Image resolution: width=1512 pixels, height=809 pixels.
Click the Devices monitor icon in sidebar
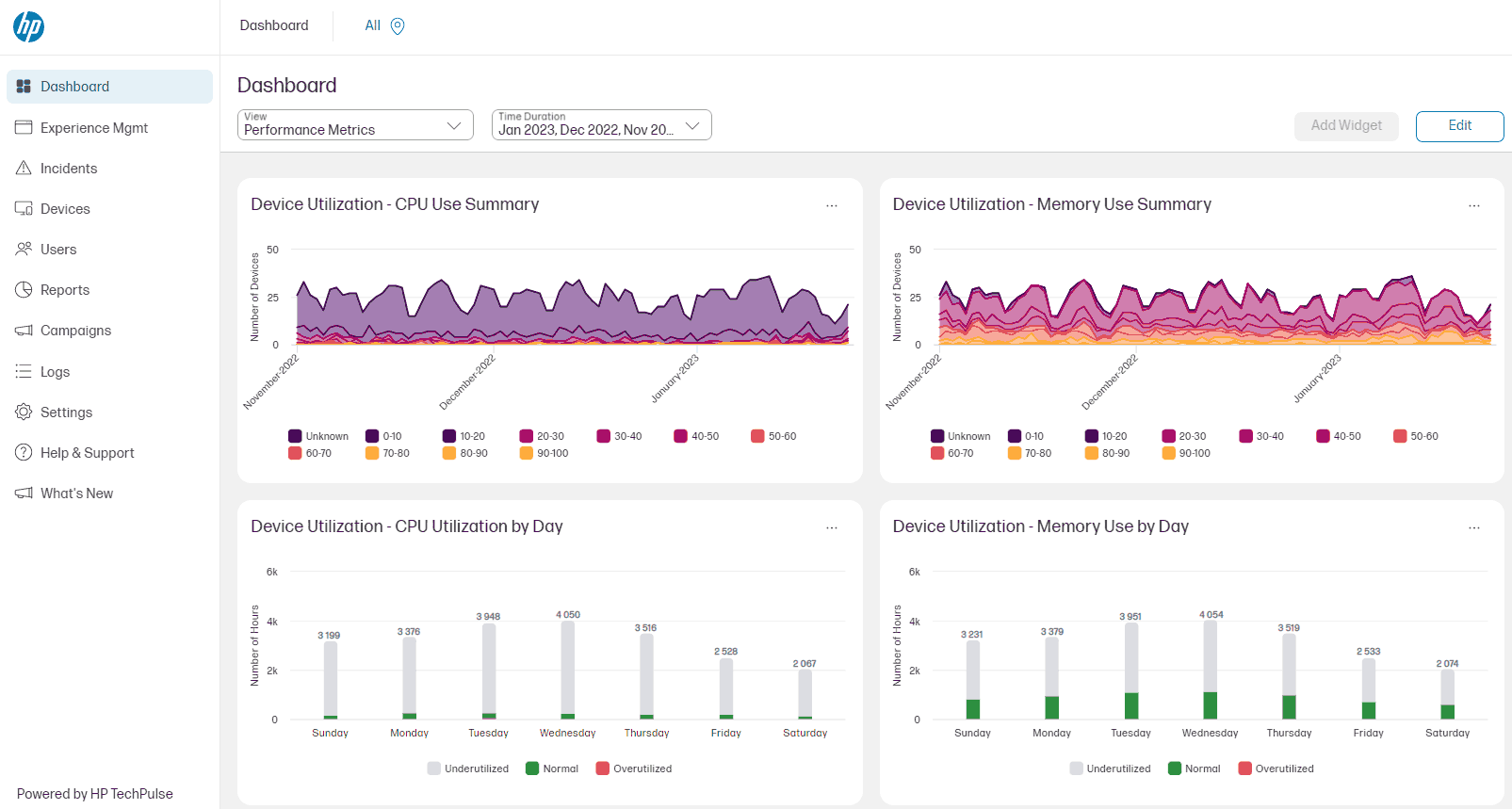24,209
